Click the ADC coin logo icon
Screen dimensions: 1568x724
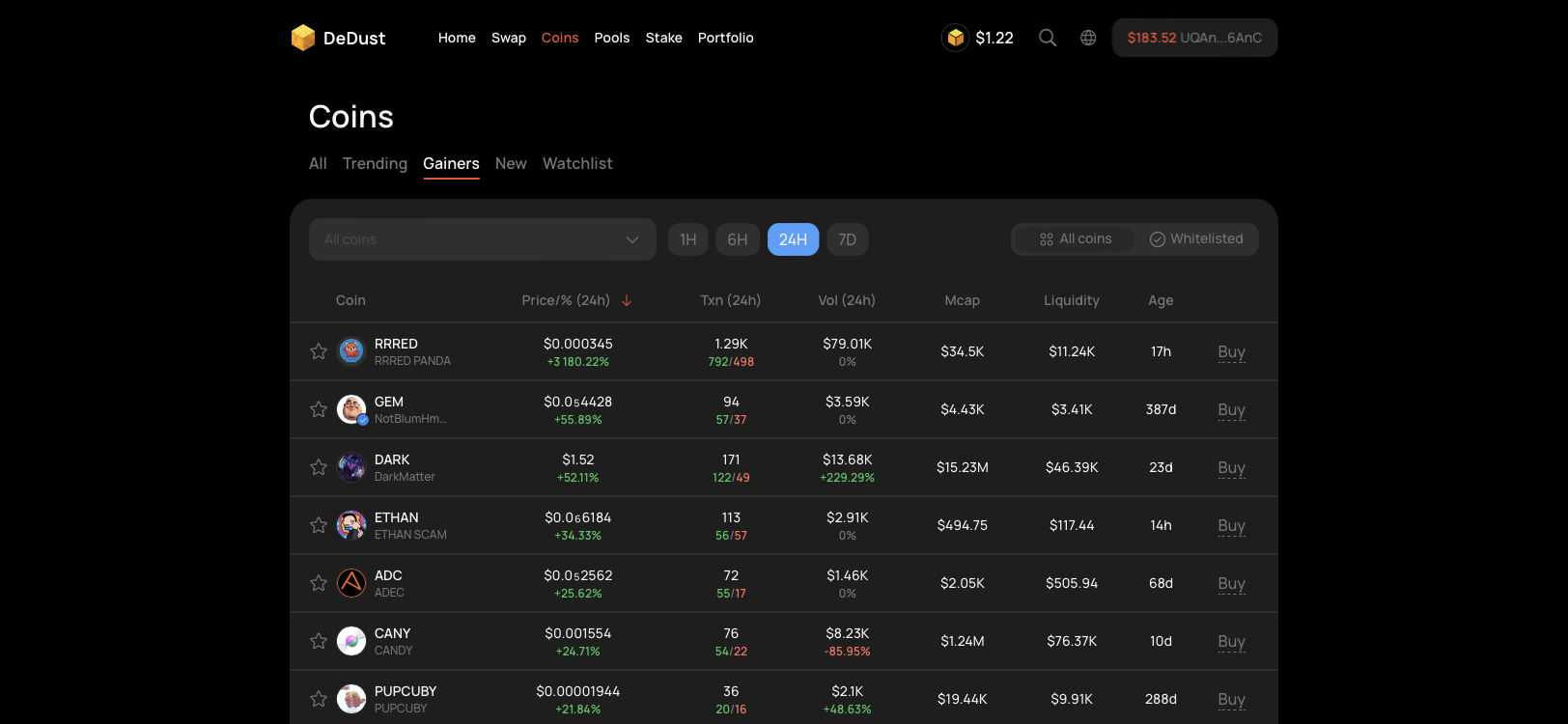(351, 583)
